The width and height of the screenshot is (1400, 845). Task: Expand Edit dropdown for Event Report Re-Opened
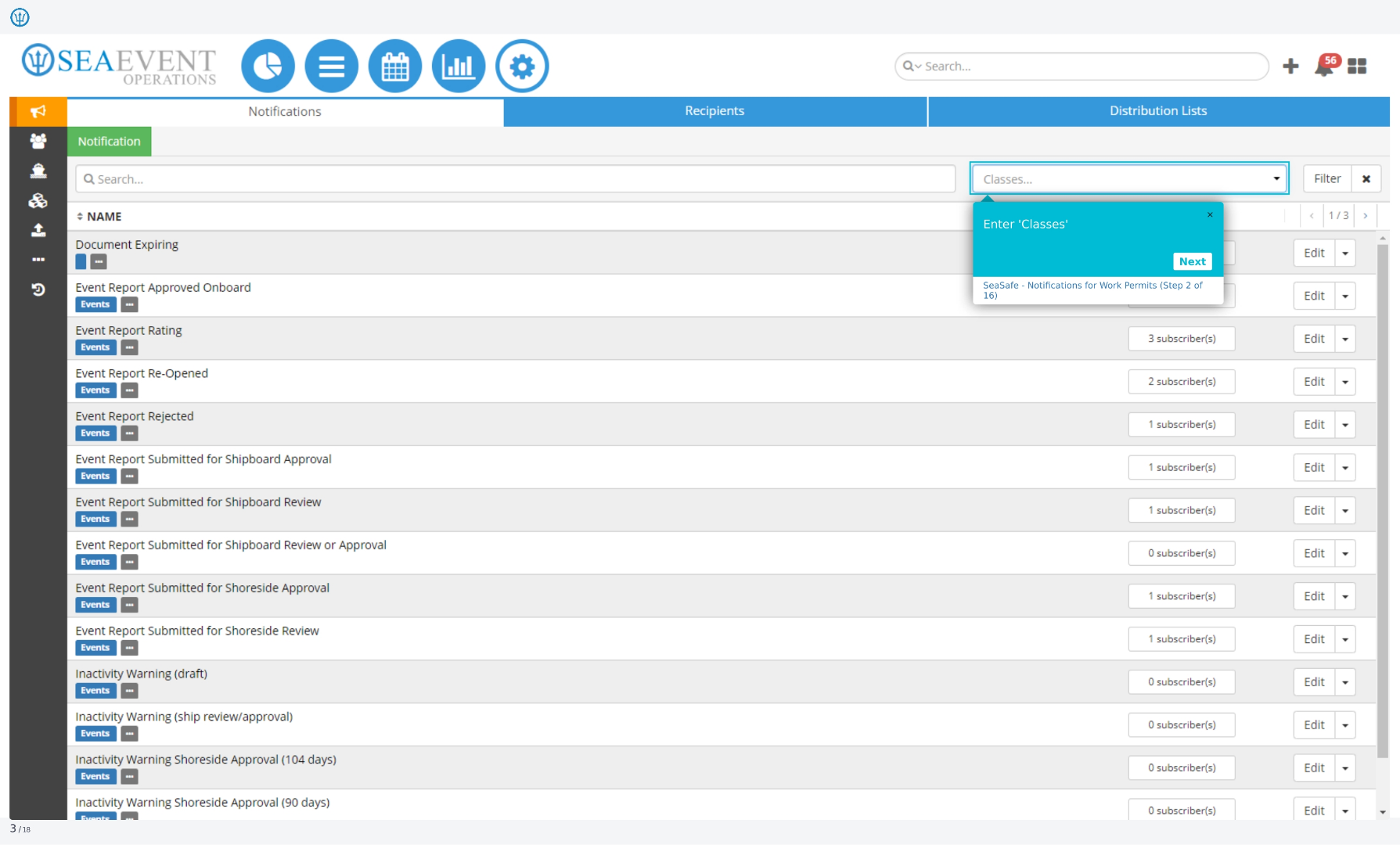1345,383
